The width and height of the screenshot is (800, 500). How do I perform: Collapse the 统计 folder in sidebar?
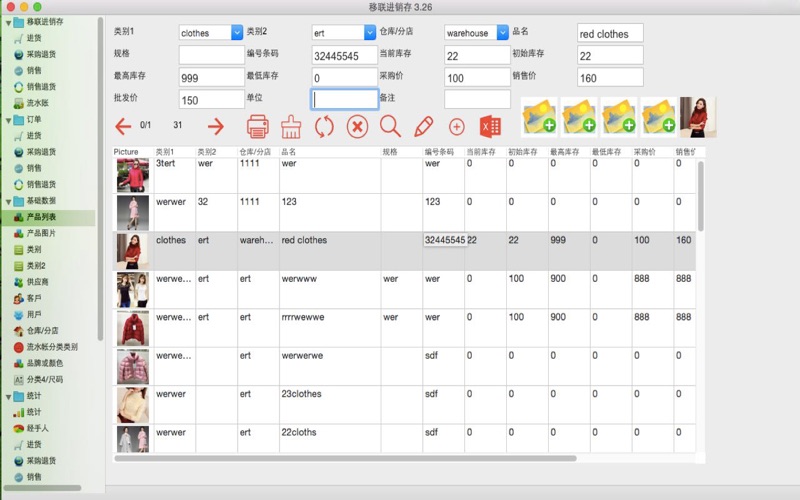tap(8, 395)
